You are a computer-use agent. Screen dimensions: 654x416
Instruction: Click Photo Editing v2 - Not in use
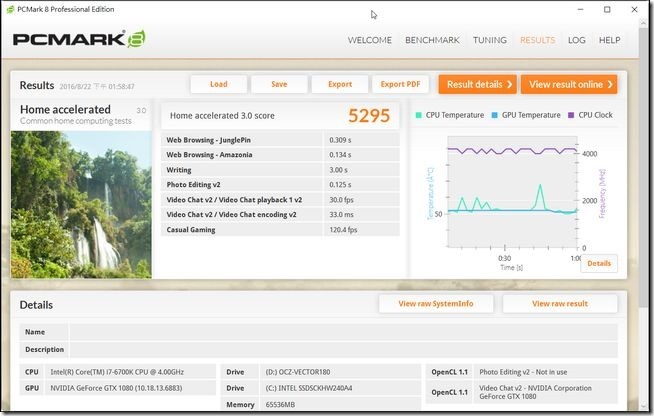[x=523, y=372]
